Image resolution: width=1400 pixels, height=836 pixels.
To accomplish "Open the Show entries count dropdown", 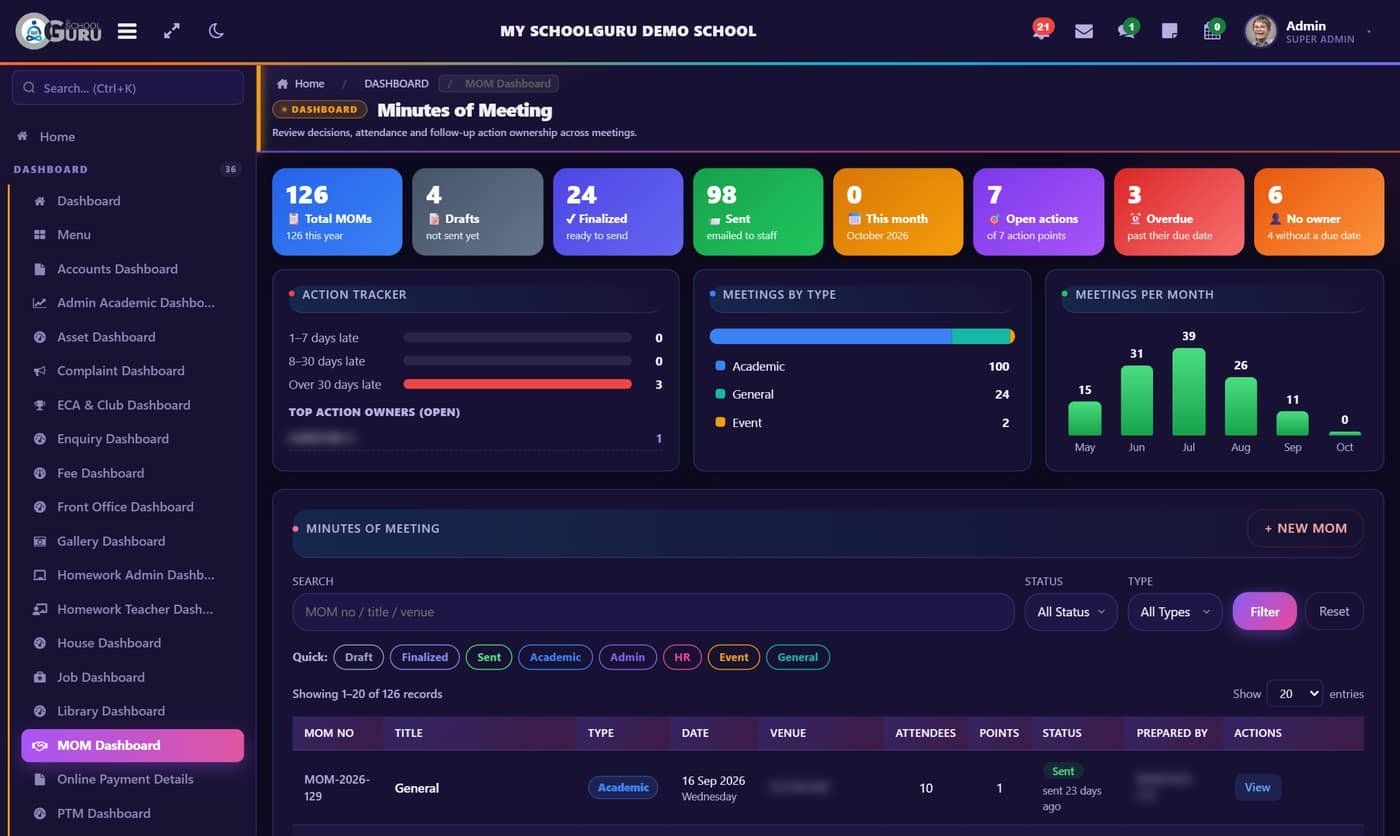I will 1295,694.
